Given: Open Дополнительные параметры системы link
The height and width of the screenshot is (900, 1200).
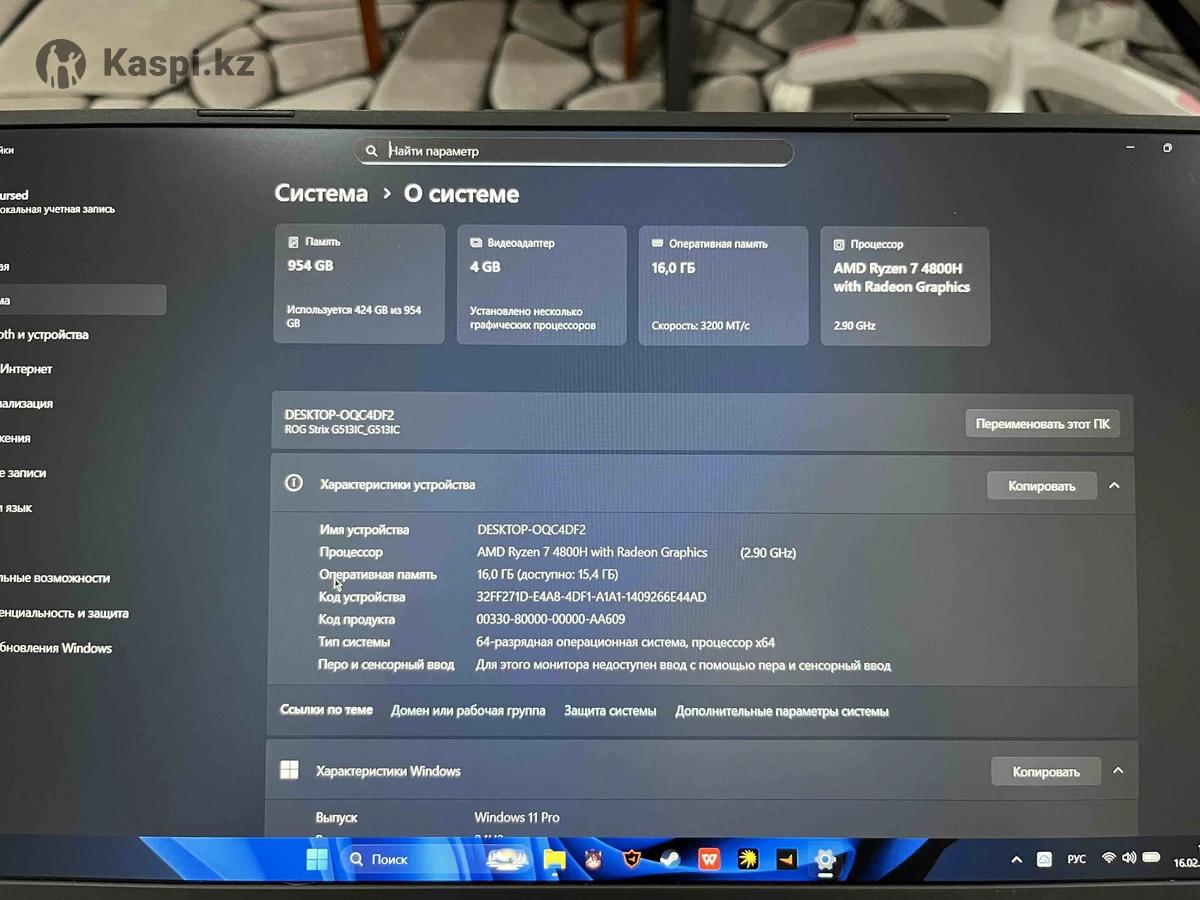Looking at the screenshot, I should (781, 711).
